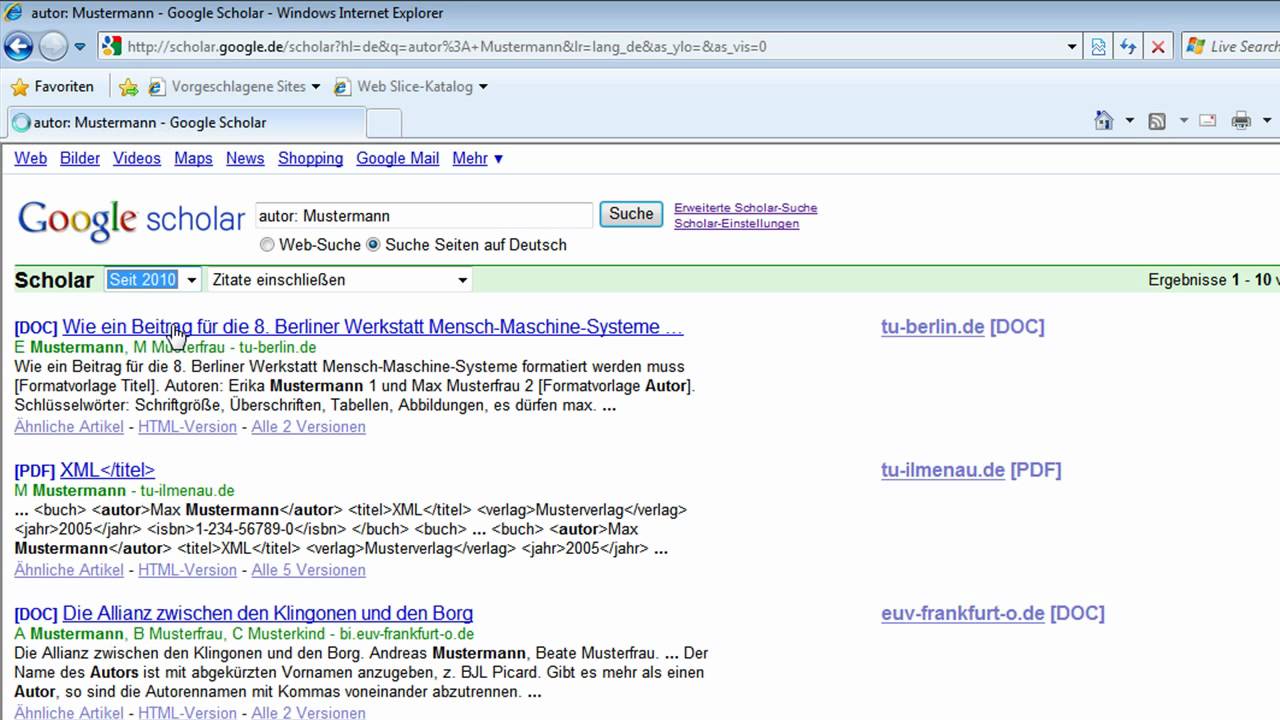Screen dimensions: 1280x720
Task: Refresh the page with the Refresh icon
Action: coord(1128,46)
